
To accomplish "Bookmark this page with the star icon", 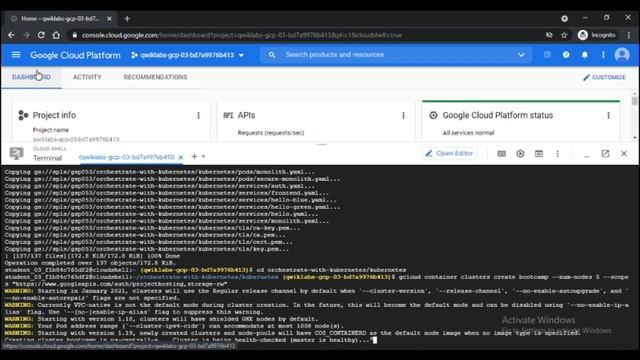I will (x=564, y=36).
